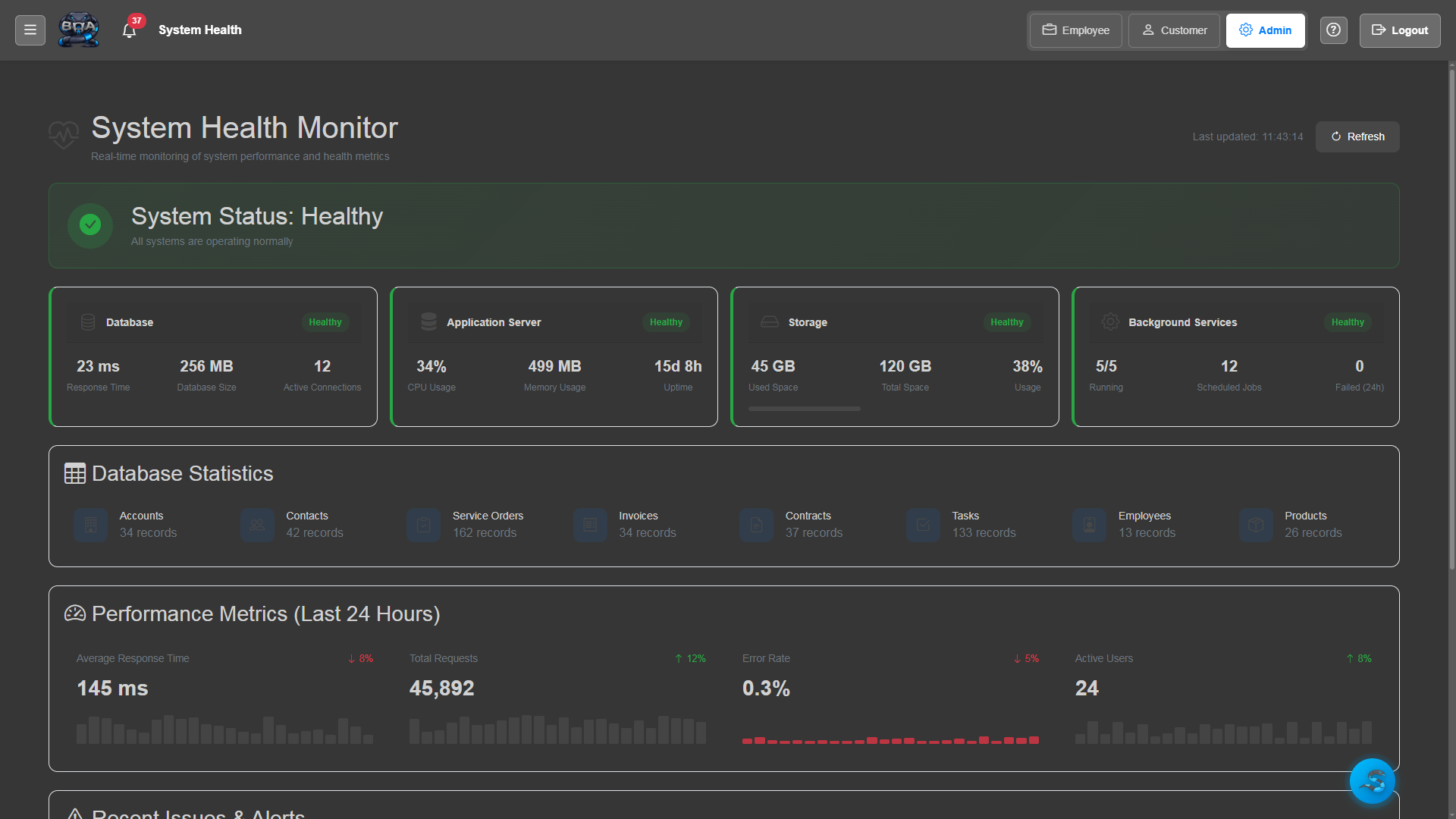Refresh the system health data

click(1357, 136)
